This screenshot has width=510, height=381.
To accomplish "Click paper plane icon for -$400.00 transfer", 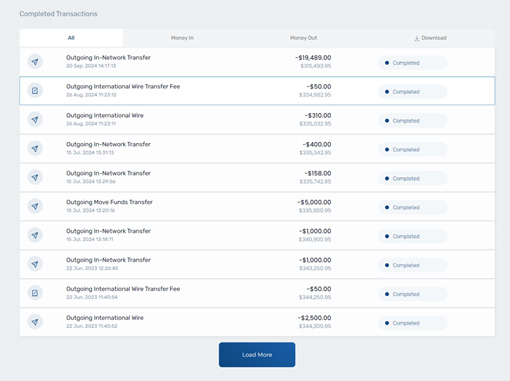I will pyautogui.click(x=35, y=149).
